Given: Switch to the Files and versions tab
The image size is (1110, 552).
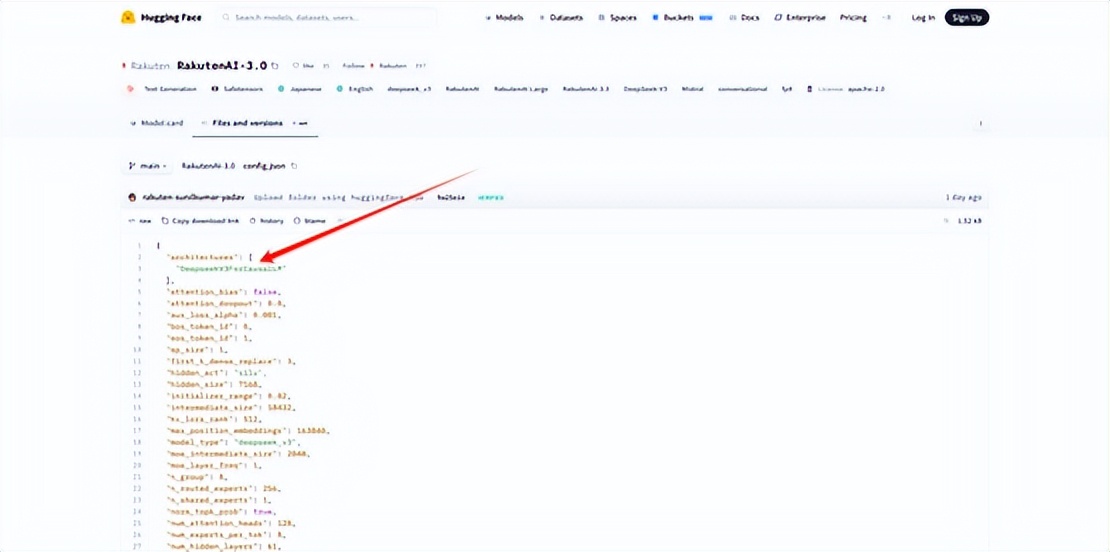Looking at the screenshot, I should click(255, 123).
